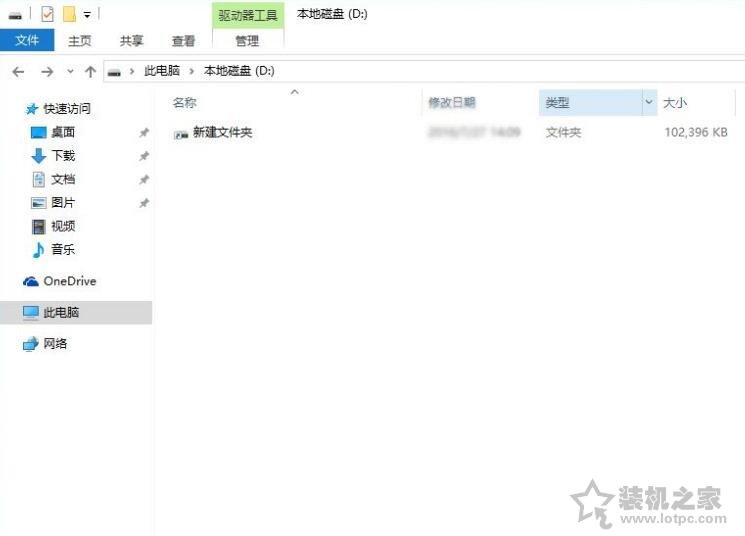Image resolution: width=745 pixels, height=536 pixels.
Task: Click the 文档 document icon
Action: (x=38, y=179)
